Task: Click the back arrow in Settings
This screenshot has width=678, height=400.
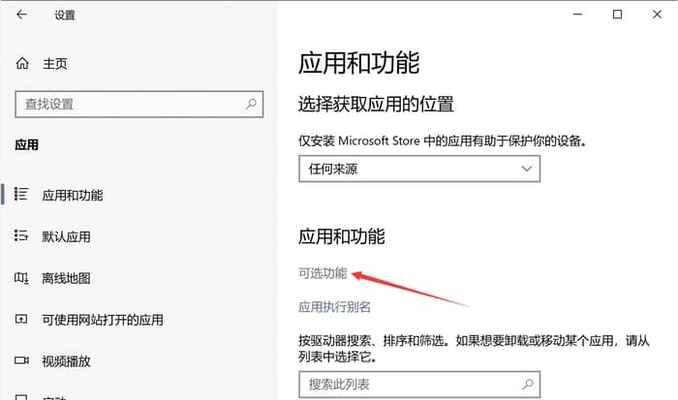Action: (x=22, y=15)
